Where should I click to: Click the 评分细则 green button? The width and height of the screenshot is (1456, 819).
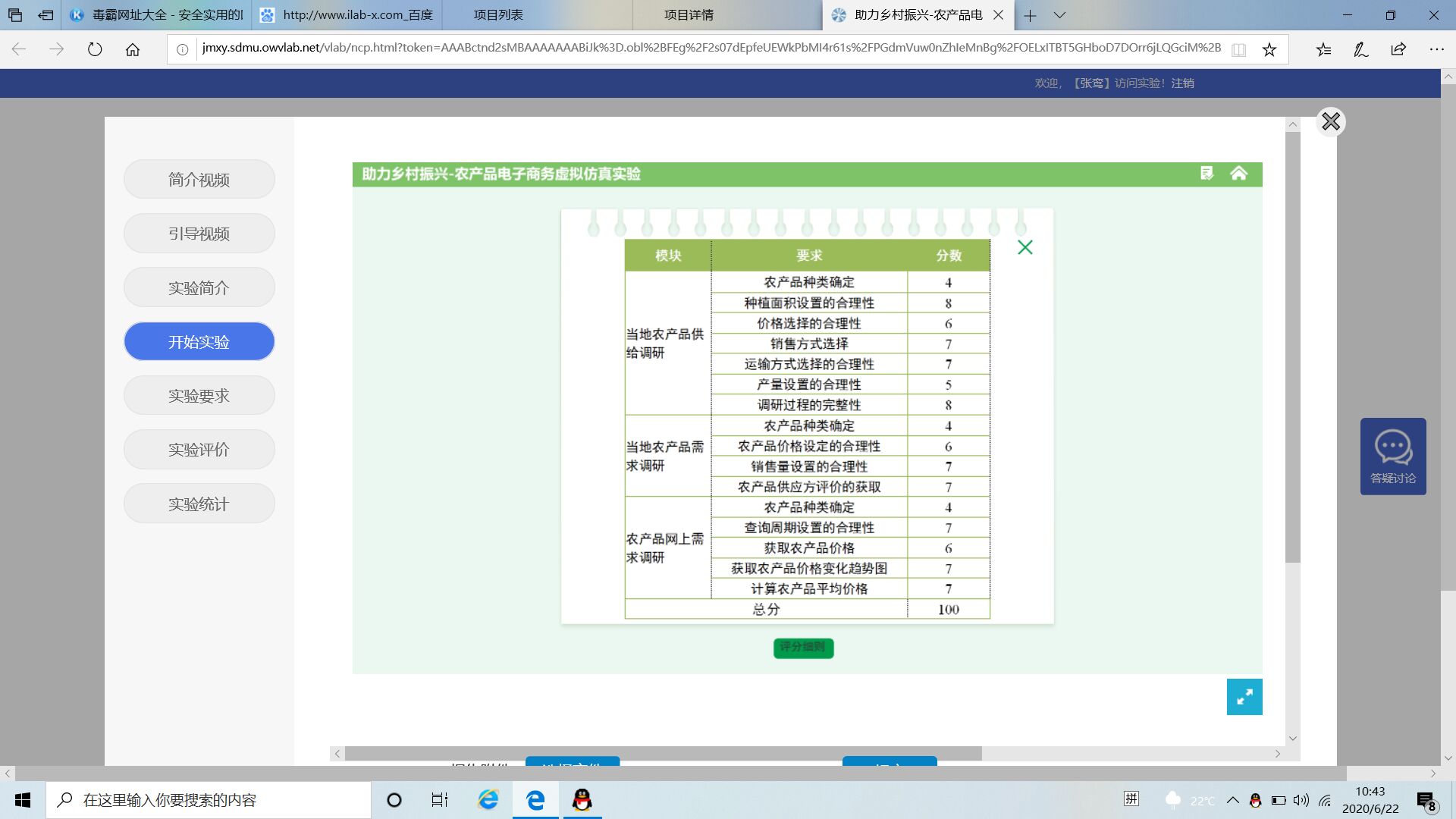(802, 648)
